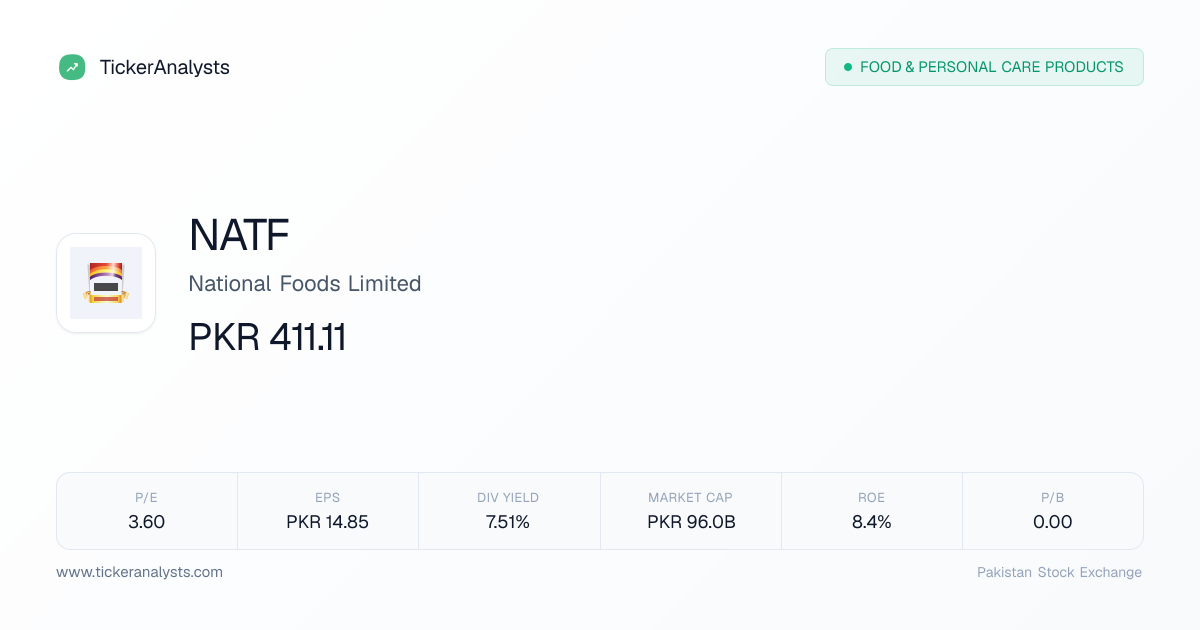Select the MARKET CAP metric cell
Image resolution: width=1200 pixels, height=630 pixels.
coord(691,511)
